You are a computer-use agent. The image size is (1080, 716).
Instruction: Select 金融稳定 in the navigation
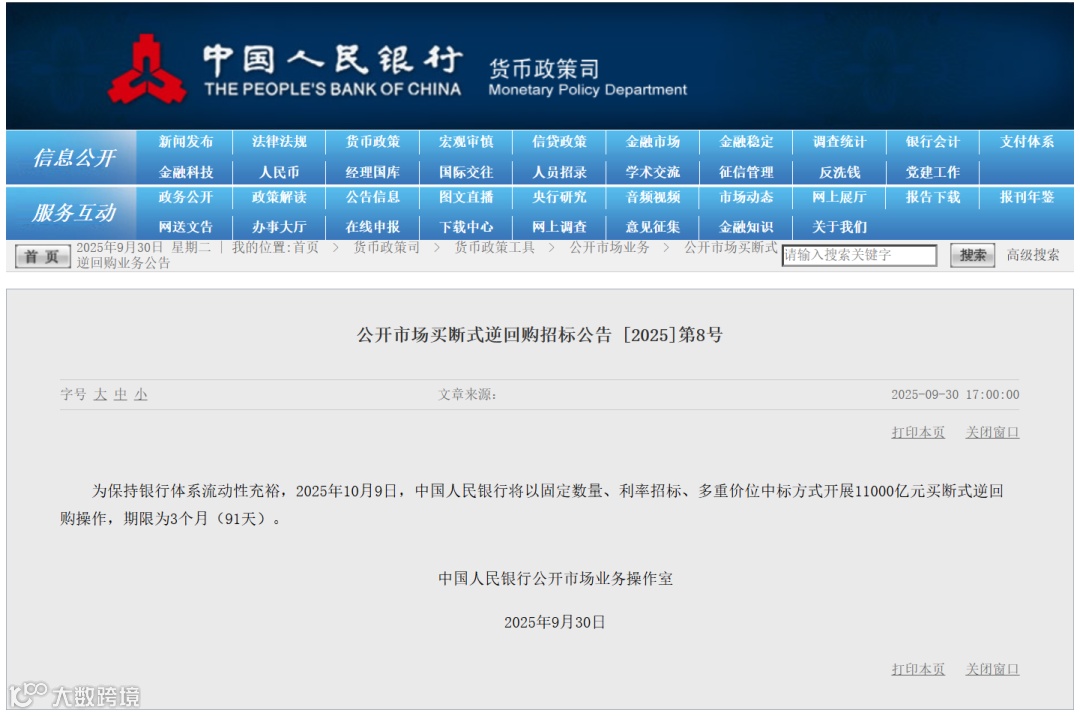click(x=747, y=142)
